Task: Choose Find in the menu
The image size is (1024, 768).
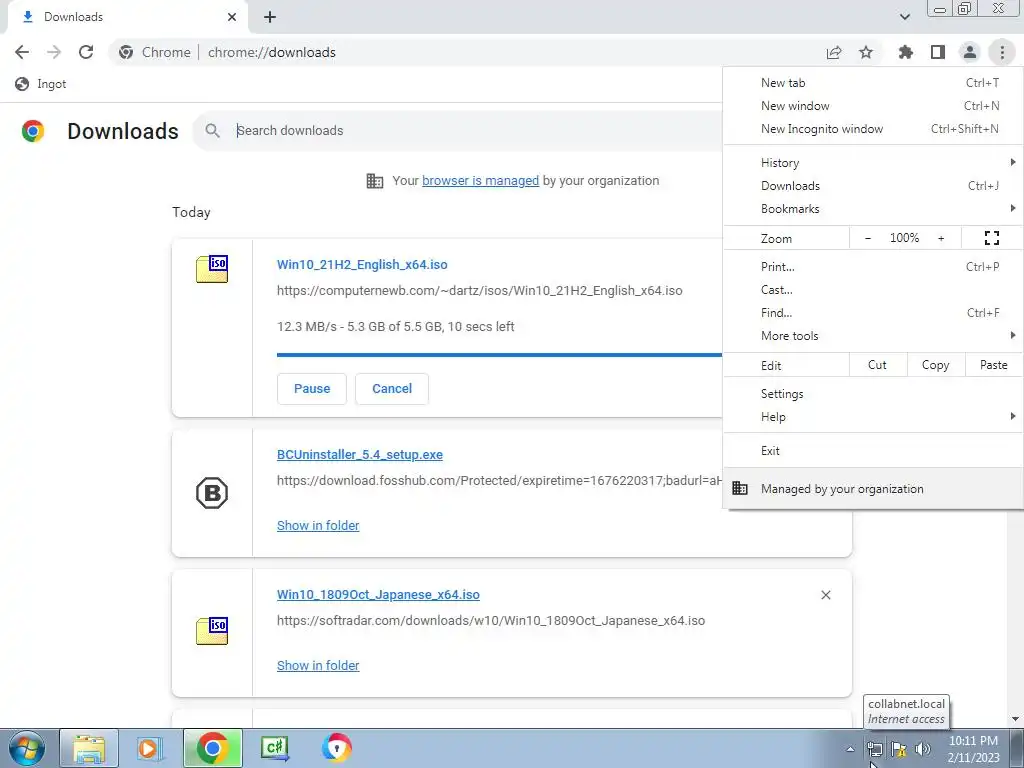Action: 873,313
